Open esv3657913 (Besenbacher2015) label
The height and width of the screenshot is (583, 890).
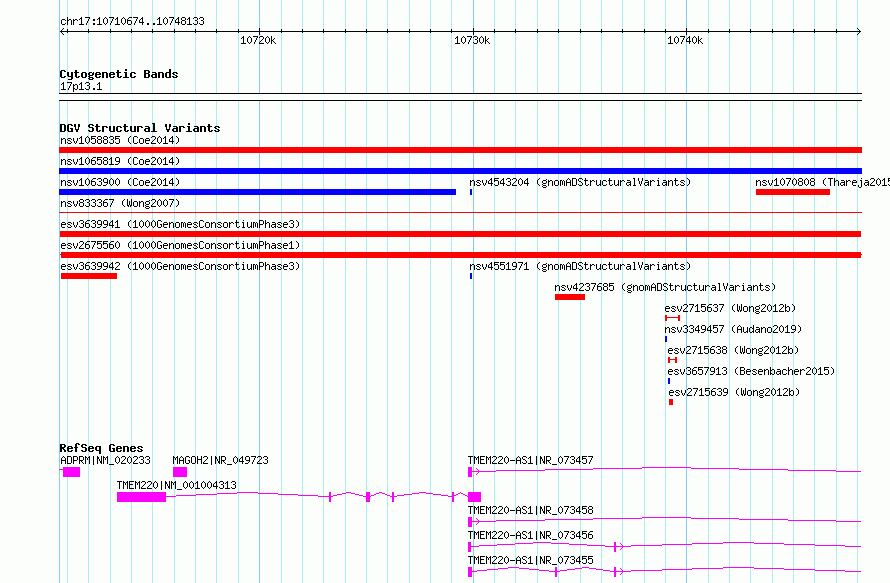(x=751, y=371)
